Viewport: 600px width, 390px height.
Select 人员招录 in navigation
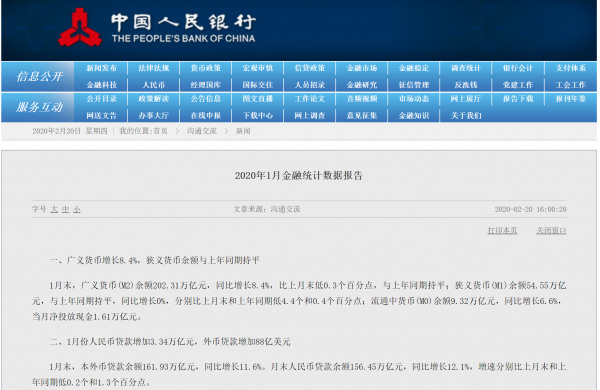pyautogui.click(x=310, y=85)
